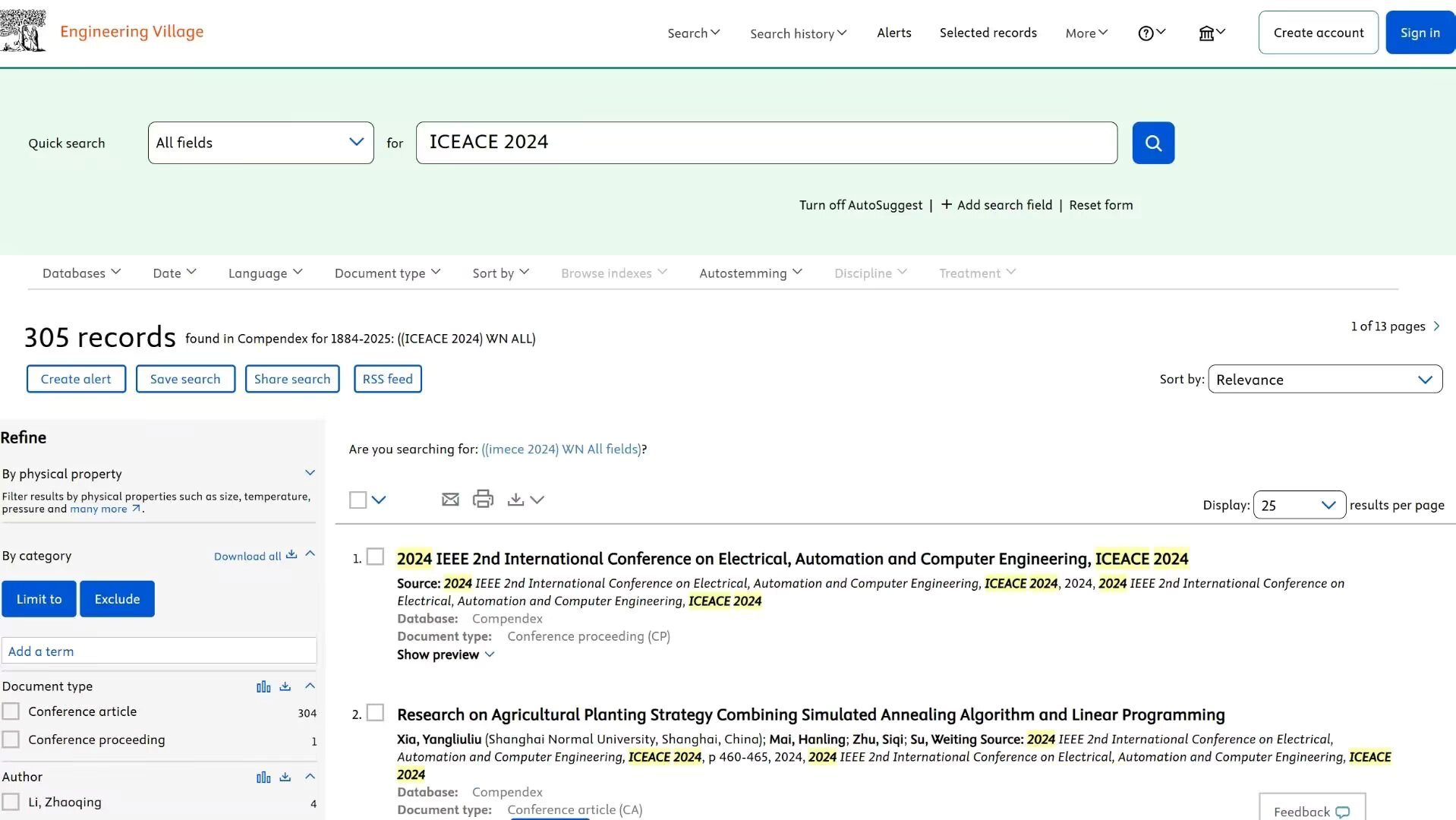This screenshot has width=1456, height=820.
Task: Expand Show preview for result 1
Action: click(446, 654)
